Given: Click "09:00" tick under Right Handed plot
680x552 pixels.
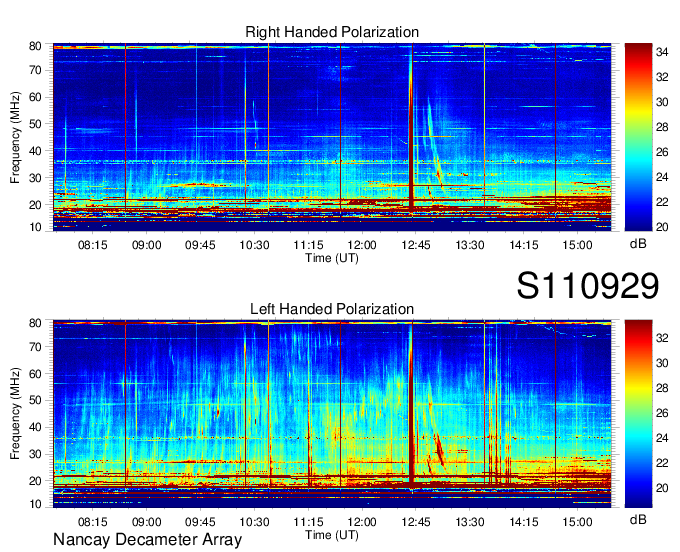Looking at the screenshot, I should (147, 245).
